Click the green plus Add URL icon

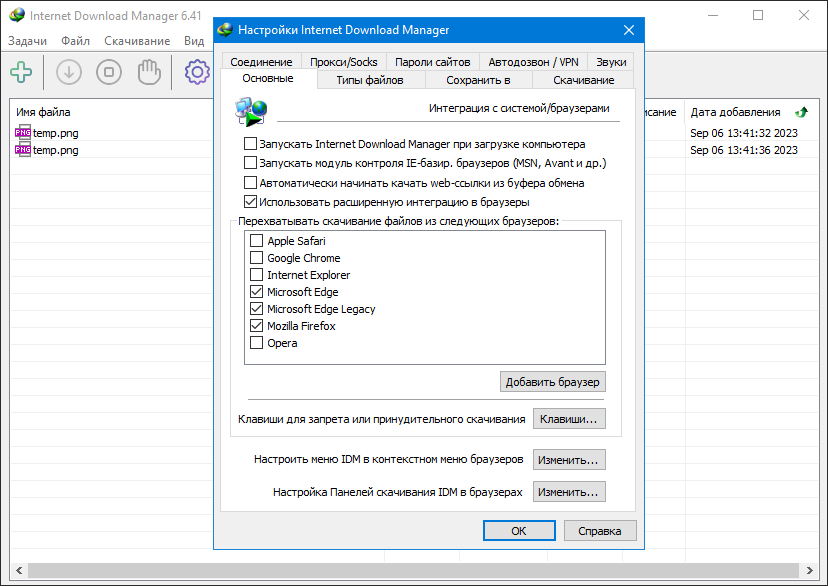pyautogui.click(x=21, y=72)
